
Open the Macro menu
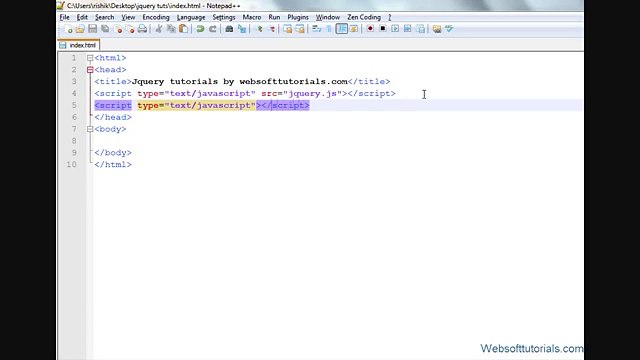click(252, 17)
